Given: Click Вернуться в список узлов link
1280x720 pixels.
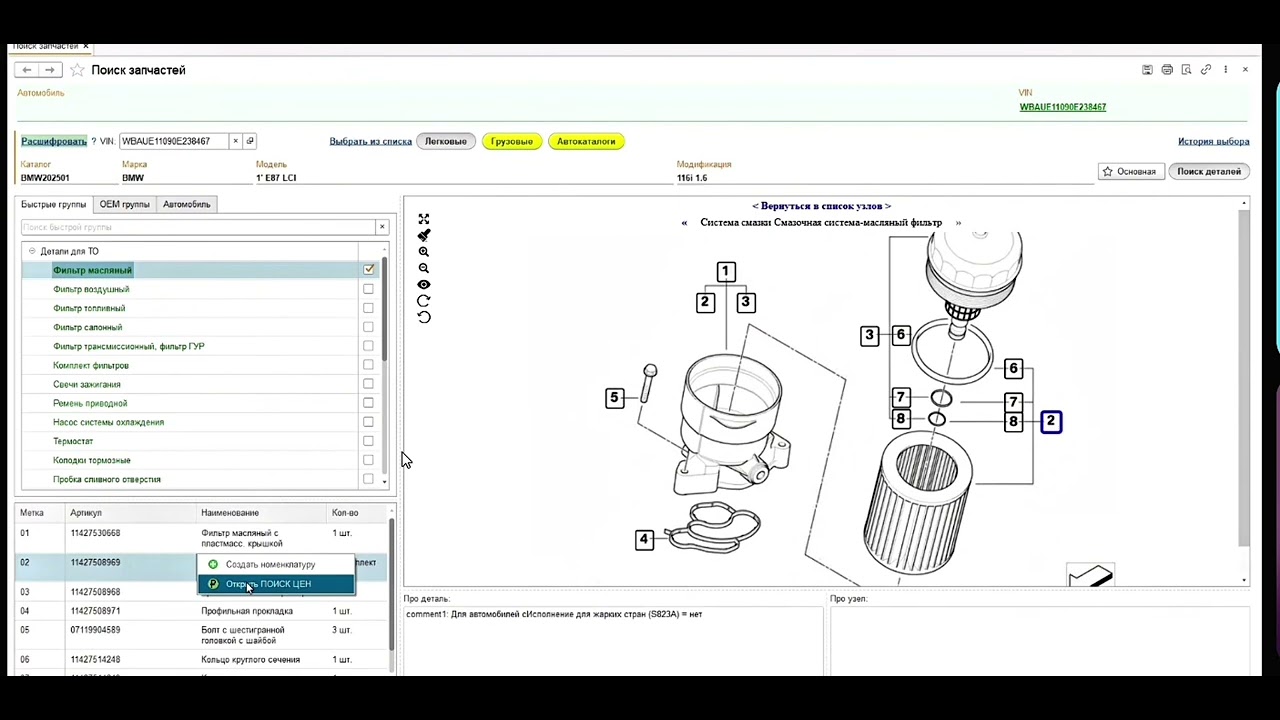Looking at the screenshot, I should point(821,206).
